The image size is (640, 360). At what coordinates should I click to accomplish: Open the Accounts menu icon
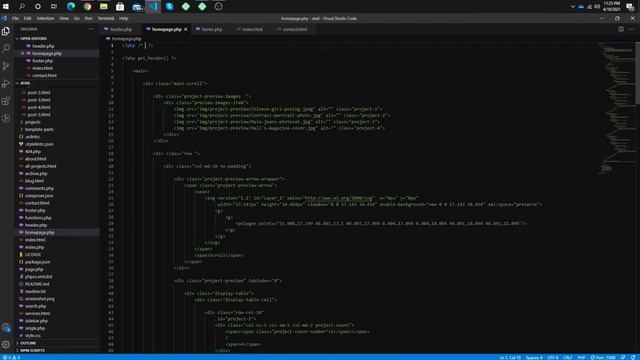6,327
